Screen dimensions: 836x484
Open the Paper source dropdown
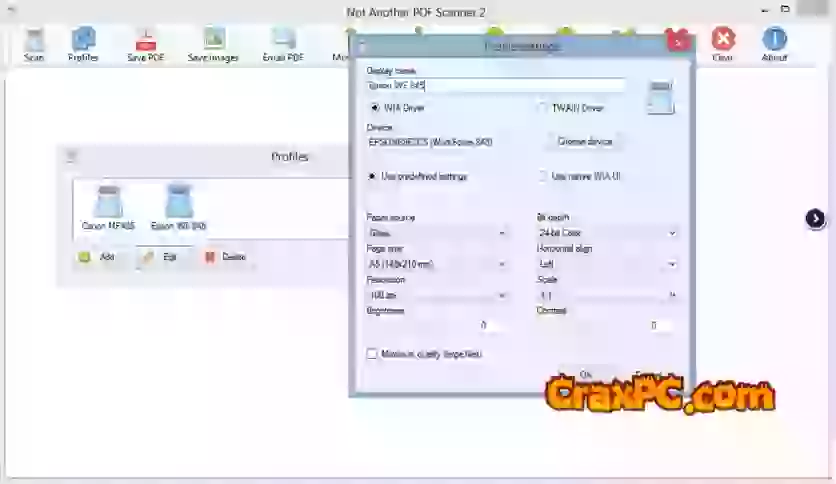tap(437, 233)
